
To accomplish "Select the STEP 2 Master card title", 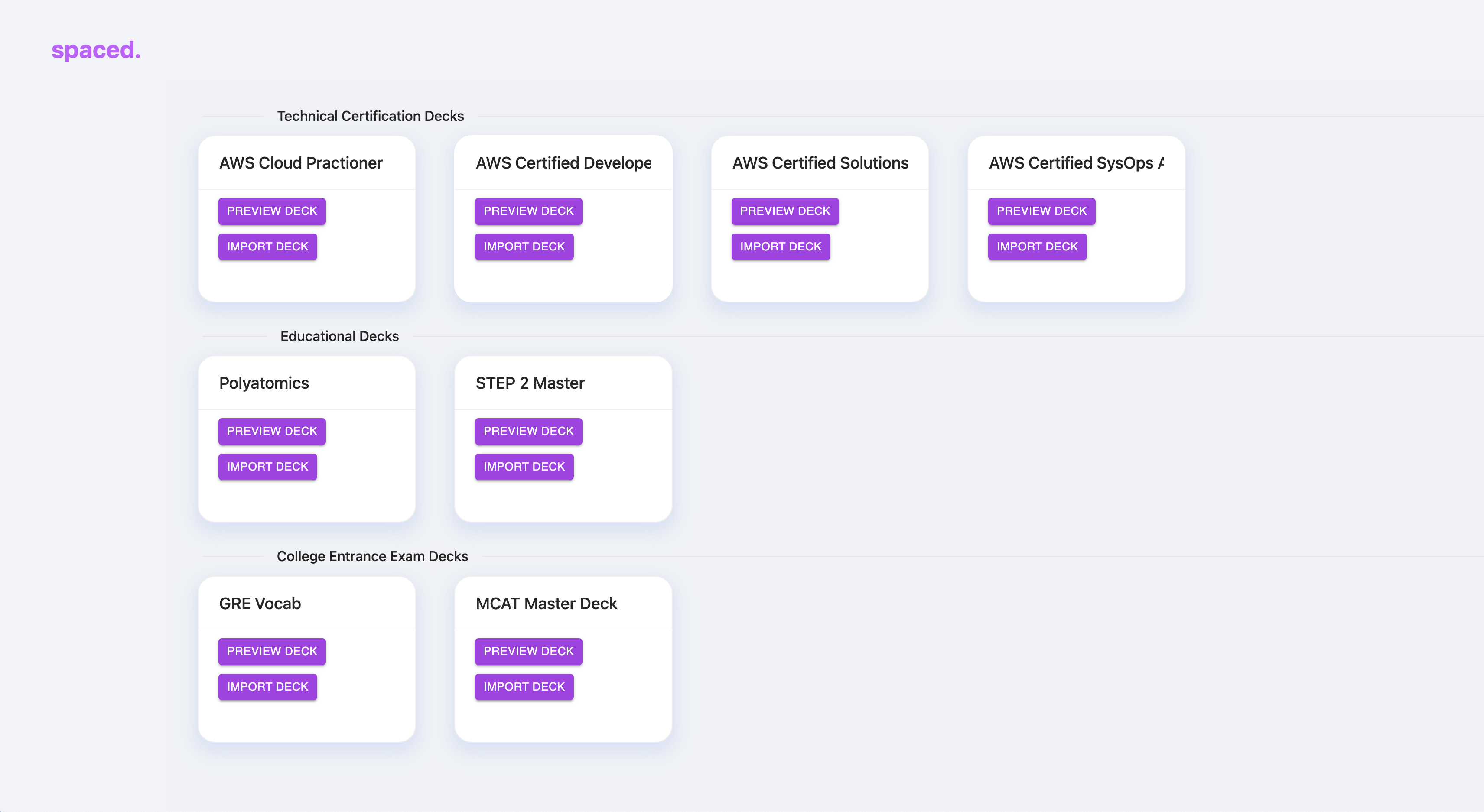I will click(530, 383).
